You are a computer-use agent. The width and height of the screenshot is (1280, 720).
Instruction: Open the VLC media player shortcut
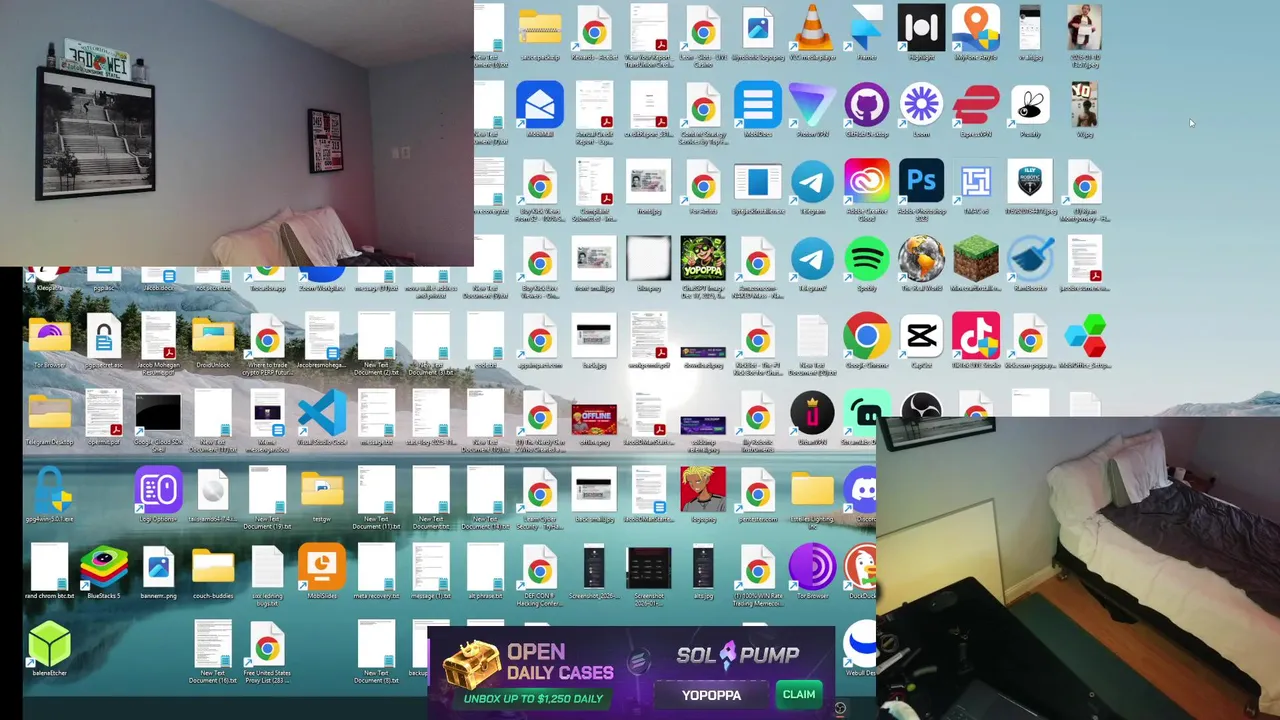coord(812,29)
